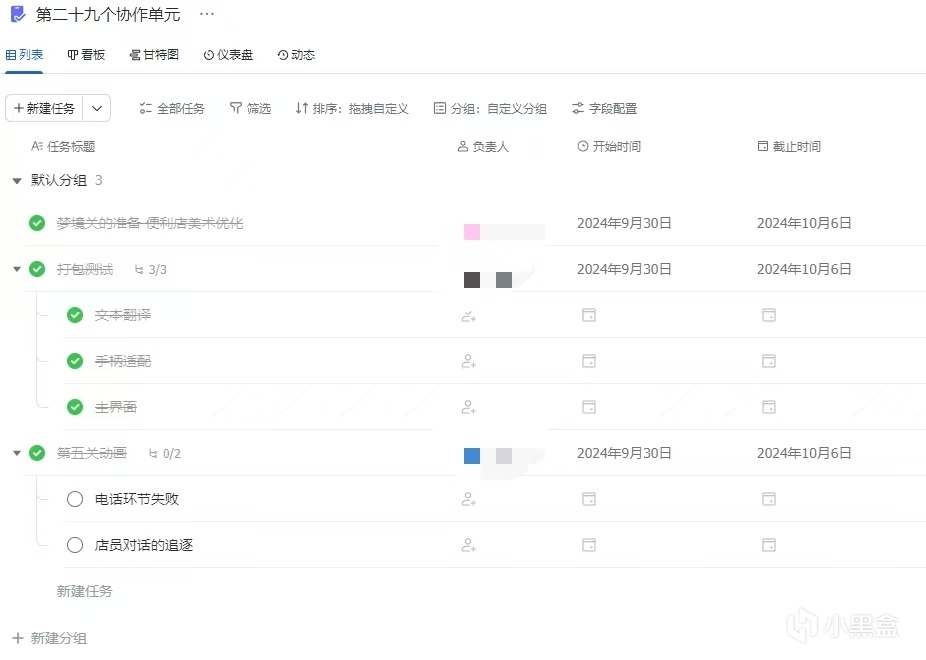Switch to the 看板 tab
Screen dimensions: 926x660
point(86,55)
